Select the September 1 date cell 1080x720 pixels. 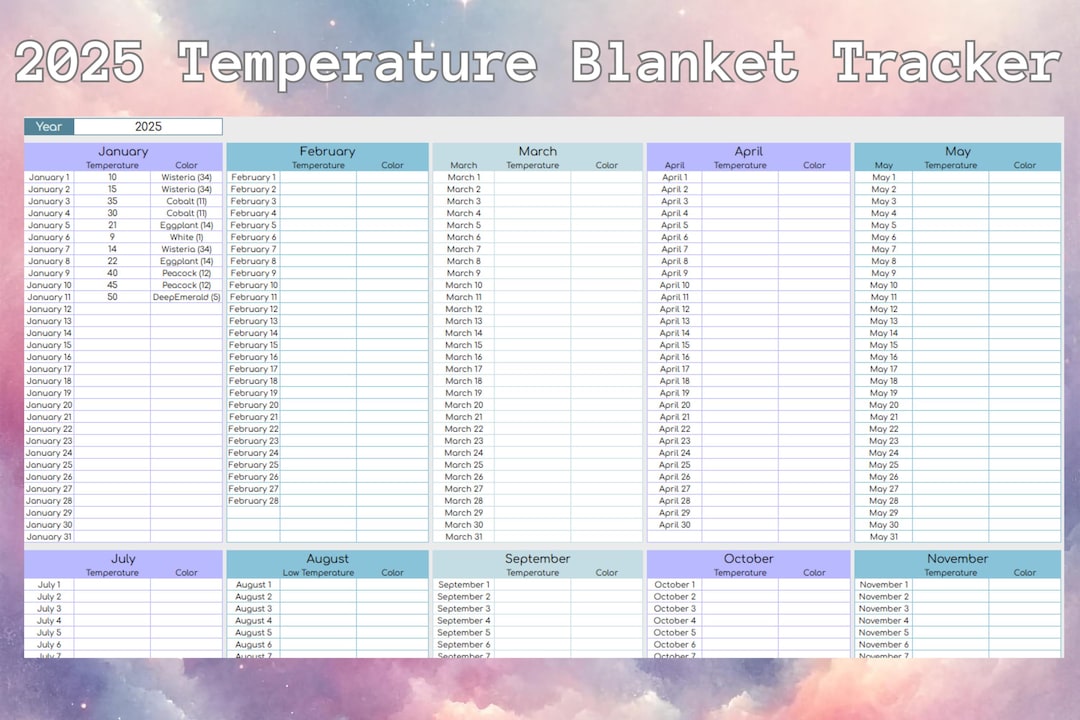(x=463, y=584)
